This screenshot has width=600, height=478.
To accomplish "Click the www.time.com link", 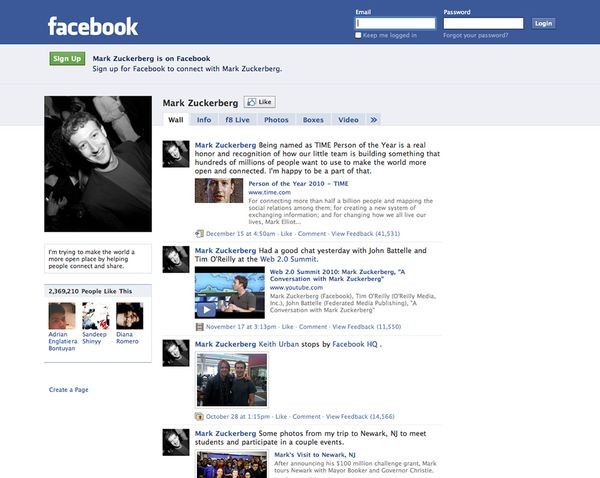I will click(x=269, y=192).
